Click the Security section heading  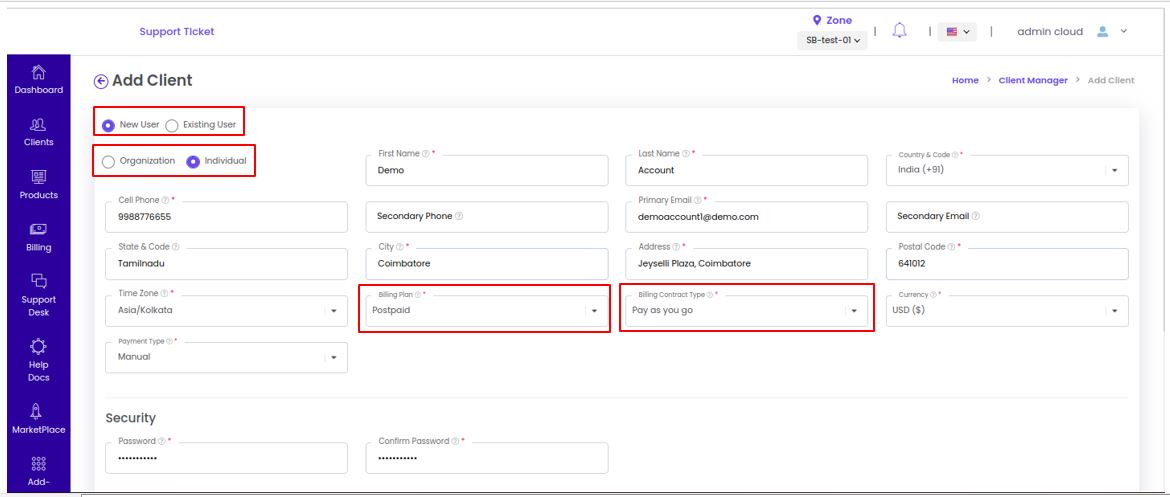[131, 418]
